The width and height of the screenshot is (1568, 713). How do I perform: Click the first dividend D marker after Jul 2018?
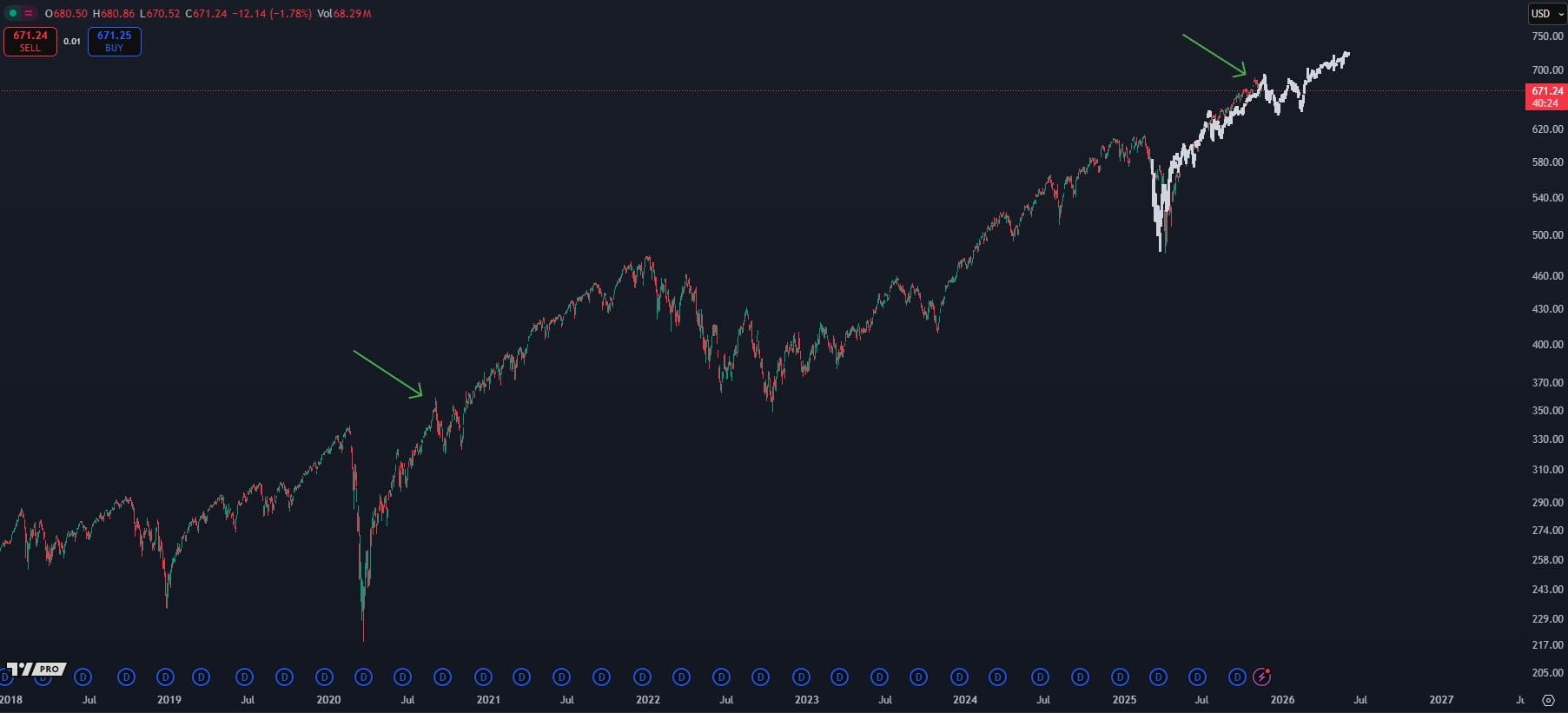(x=126, y=677)
